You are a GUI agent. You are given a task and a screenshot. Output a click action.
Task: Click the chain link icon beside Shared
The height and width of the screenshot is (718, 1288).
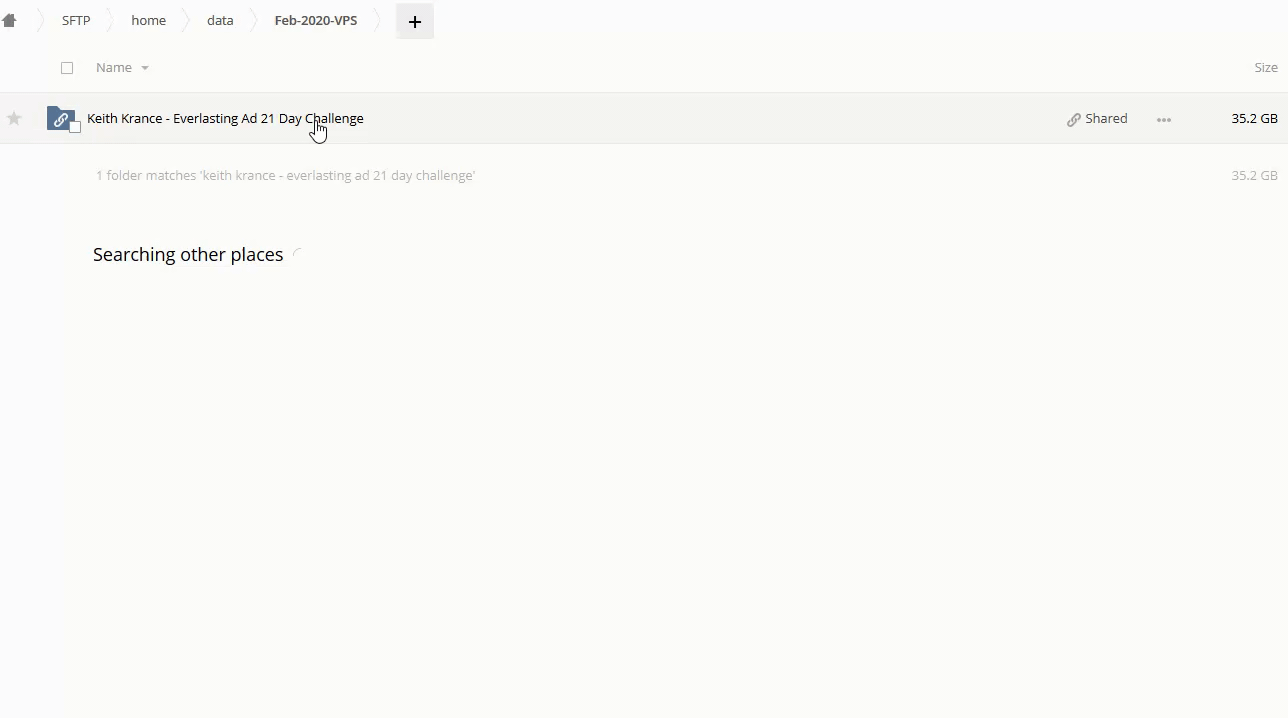(x=1073, y=119)
